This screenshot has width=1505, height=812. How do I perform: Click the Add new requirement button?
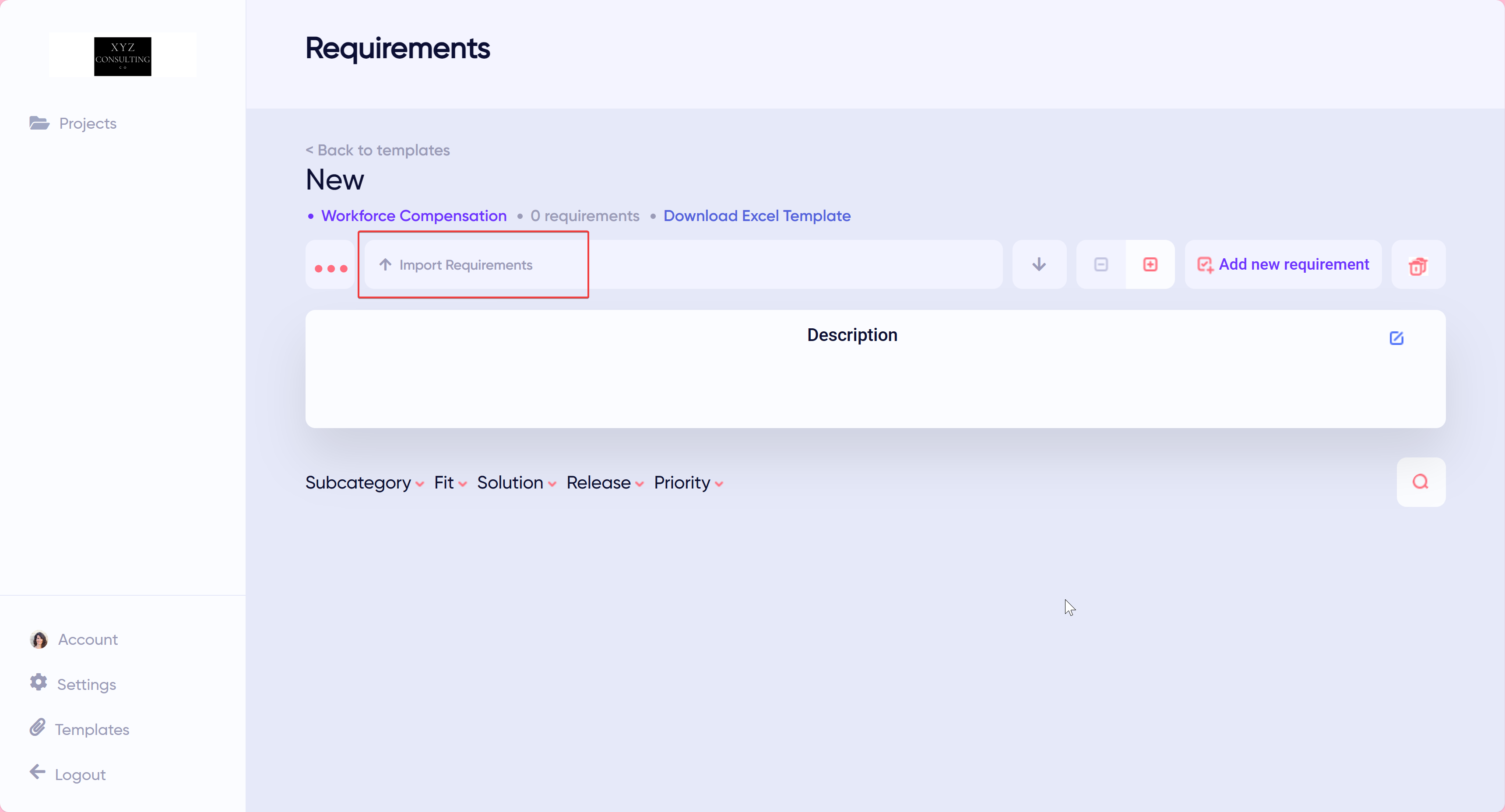pos(1283,265)
